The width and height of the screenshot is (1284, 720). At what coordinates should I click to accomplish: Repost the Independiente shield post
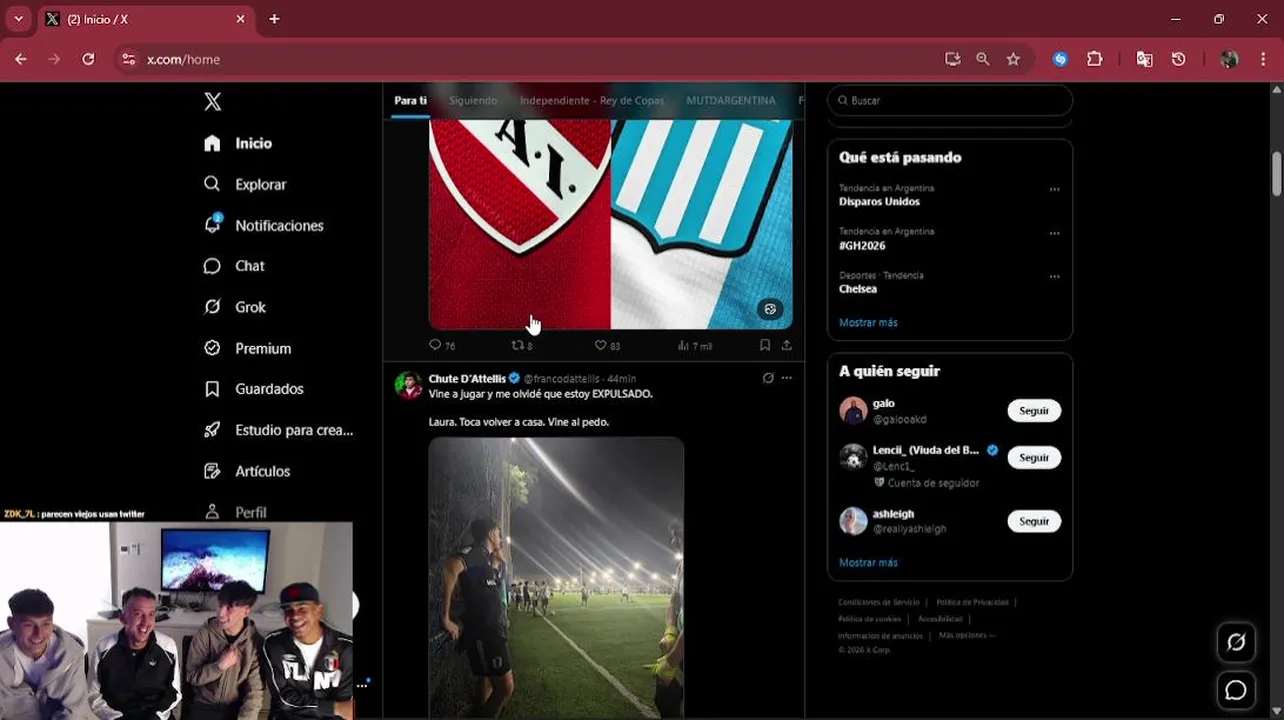522,345
